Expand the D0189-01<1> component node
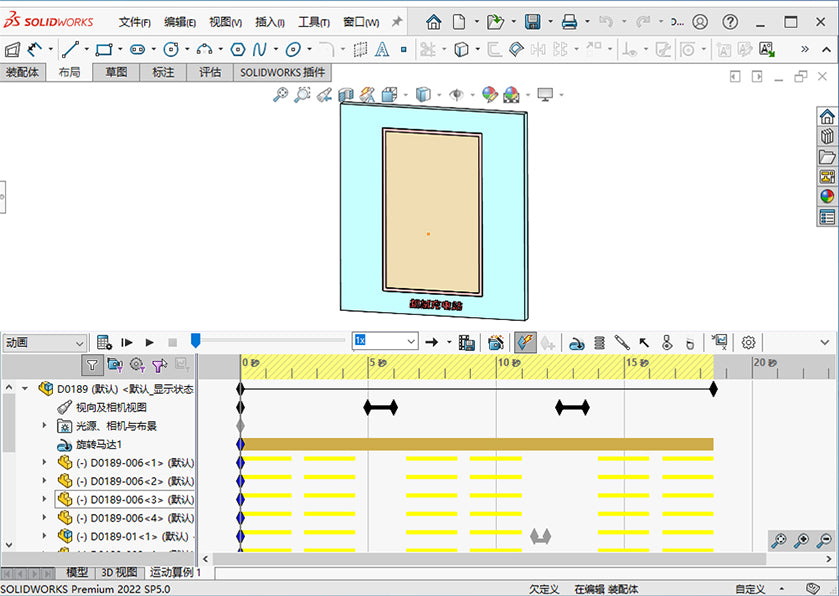 [45, 536]
